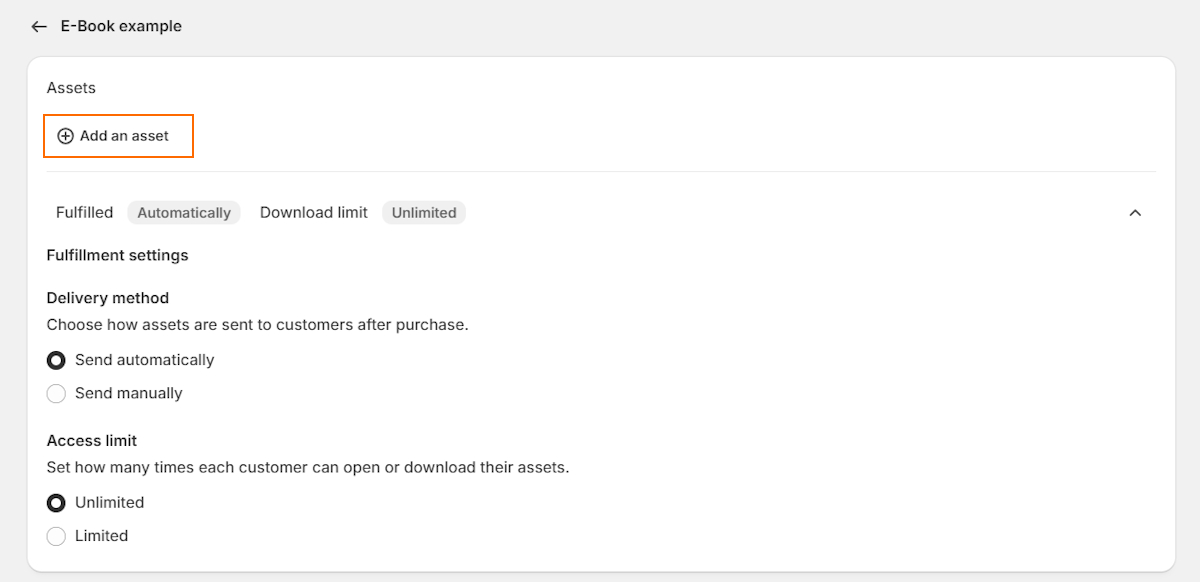Click the Delivery method label
This screenshot has height=582, width=1200.
click(x=108, y=298)
